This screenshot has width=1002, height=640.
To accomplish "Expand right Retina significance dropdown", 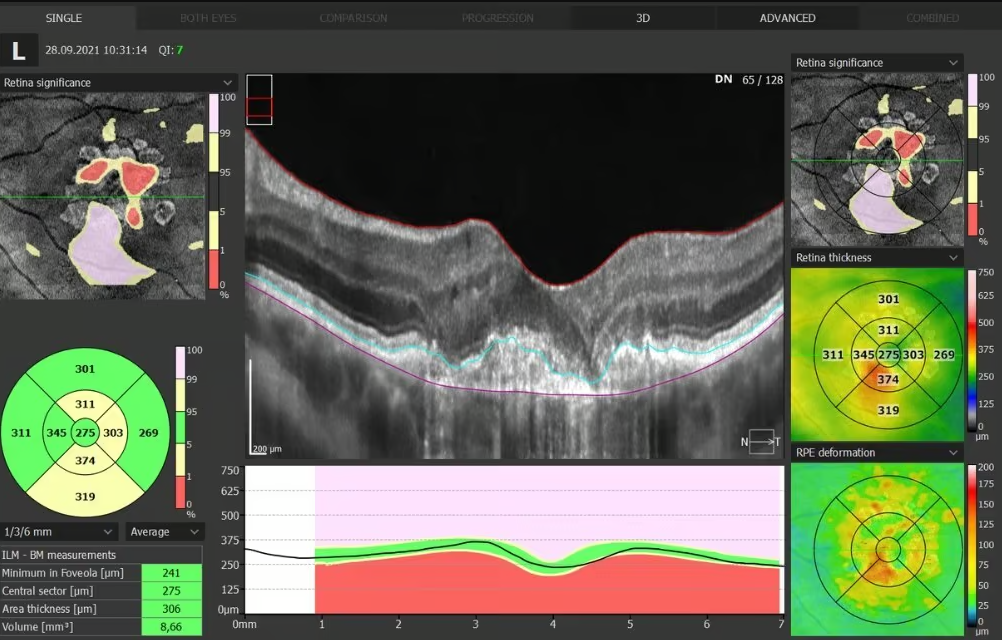I will (x=877, y=63).
